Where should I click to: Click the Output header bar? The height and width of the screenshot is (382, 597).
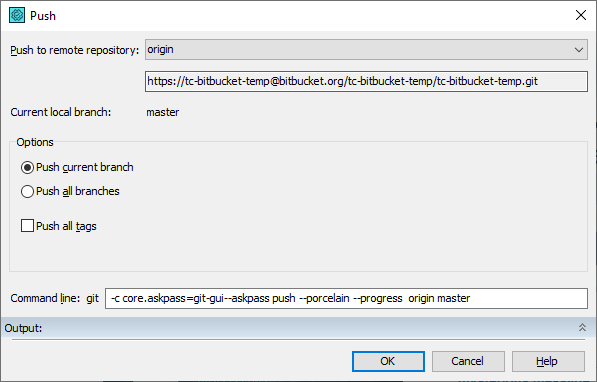coord(298,328)
